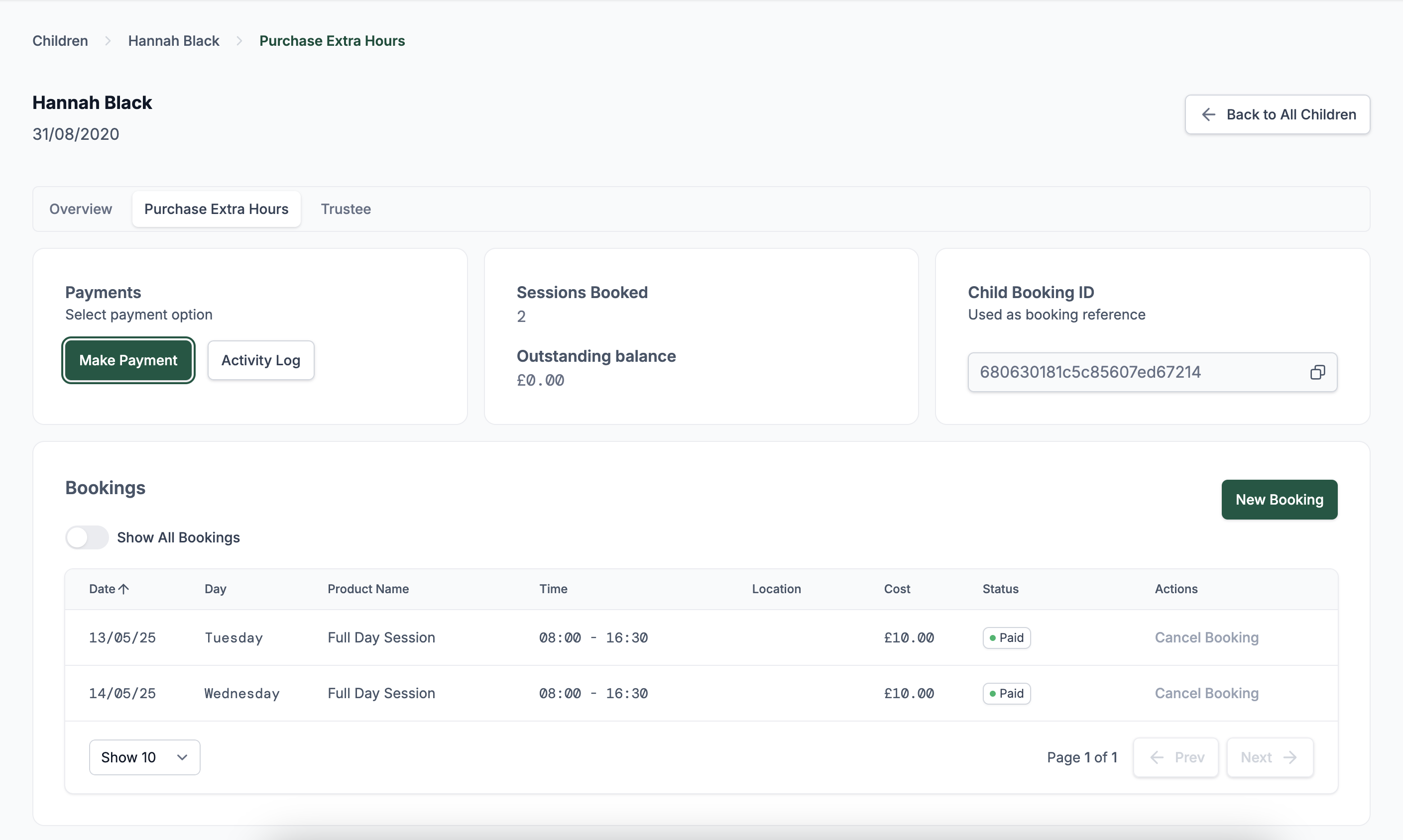Viewport: 1403px width, 840px height.
Task: Create a New Booking
Action: click(1279, 499)
